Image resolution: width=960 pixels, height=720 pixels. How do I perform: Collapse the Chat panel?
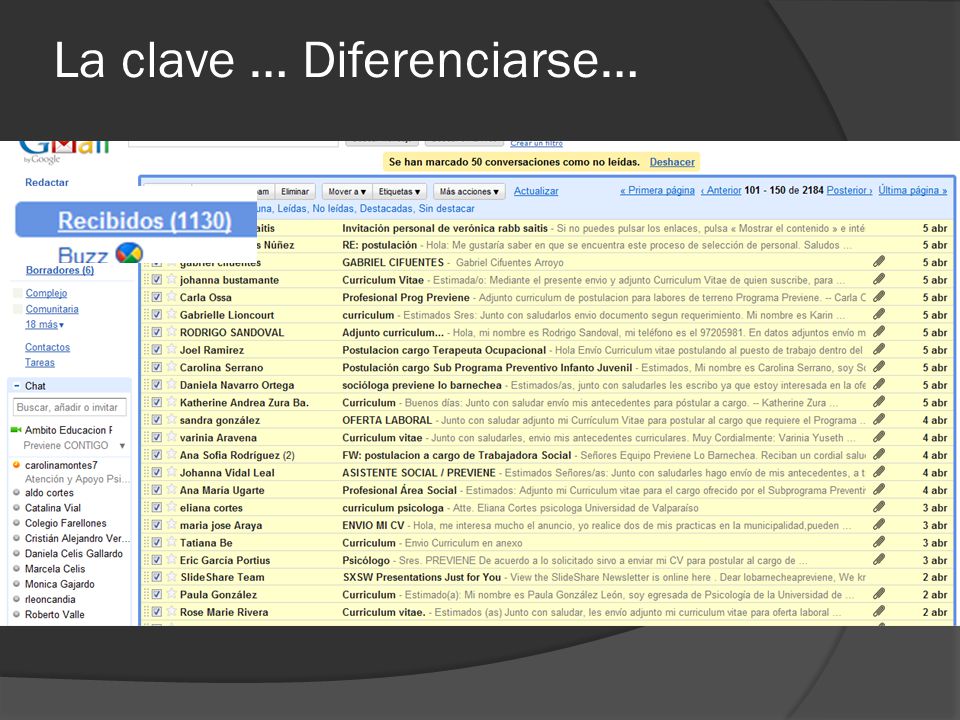pyautogui.click(x=17, y=386)
